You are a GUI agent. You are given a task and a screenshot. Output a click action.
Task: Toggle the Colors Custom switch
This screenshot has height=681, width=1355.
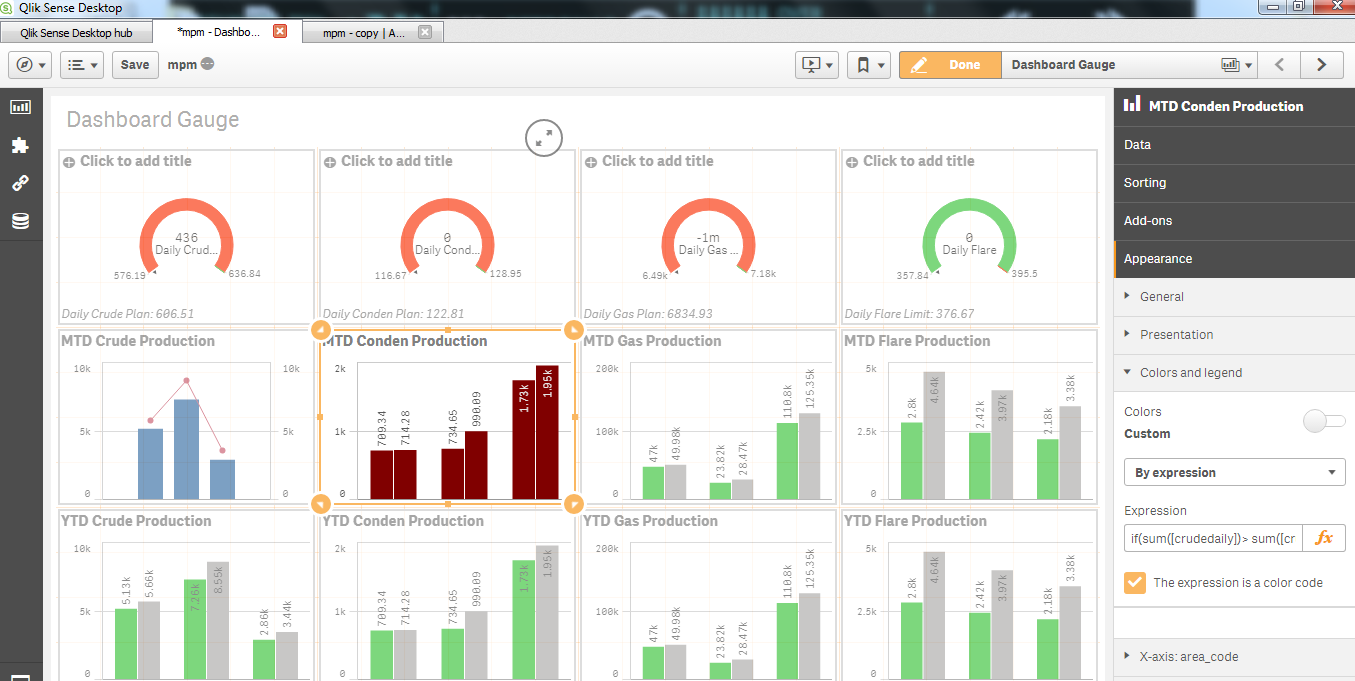point(1325,421)
